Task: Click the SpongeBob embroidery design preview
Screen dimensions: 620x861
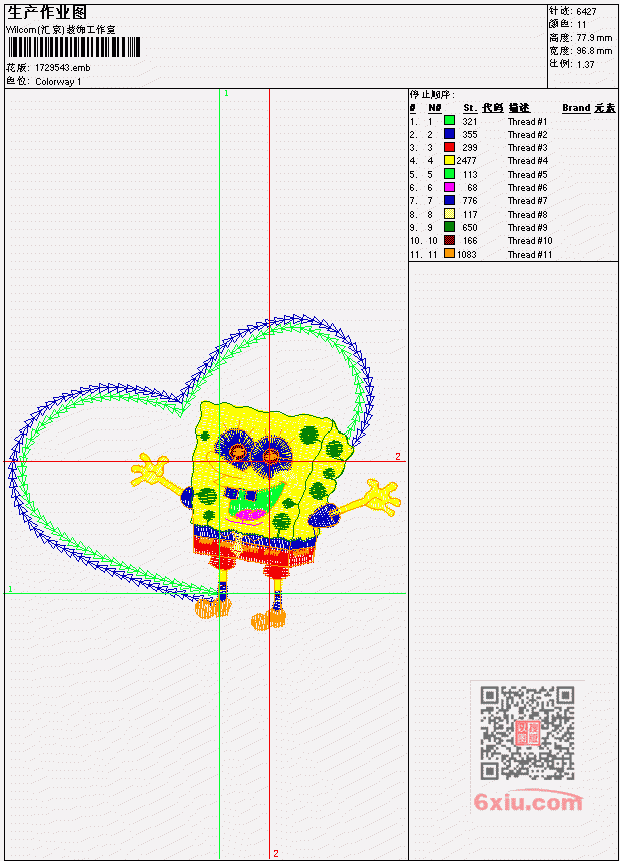Action: 206,472
